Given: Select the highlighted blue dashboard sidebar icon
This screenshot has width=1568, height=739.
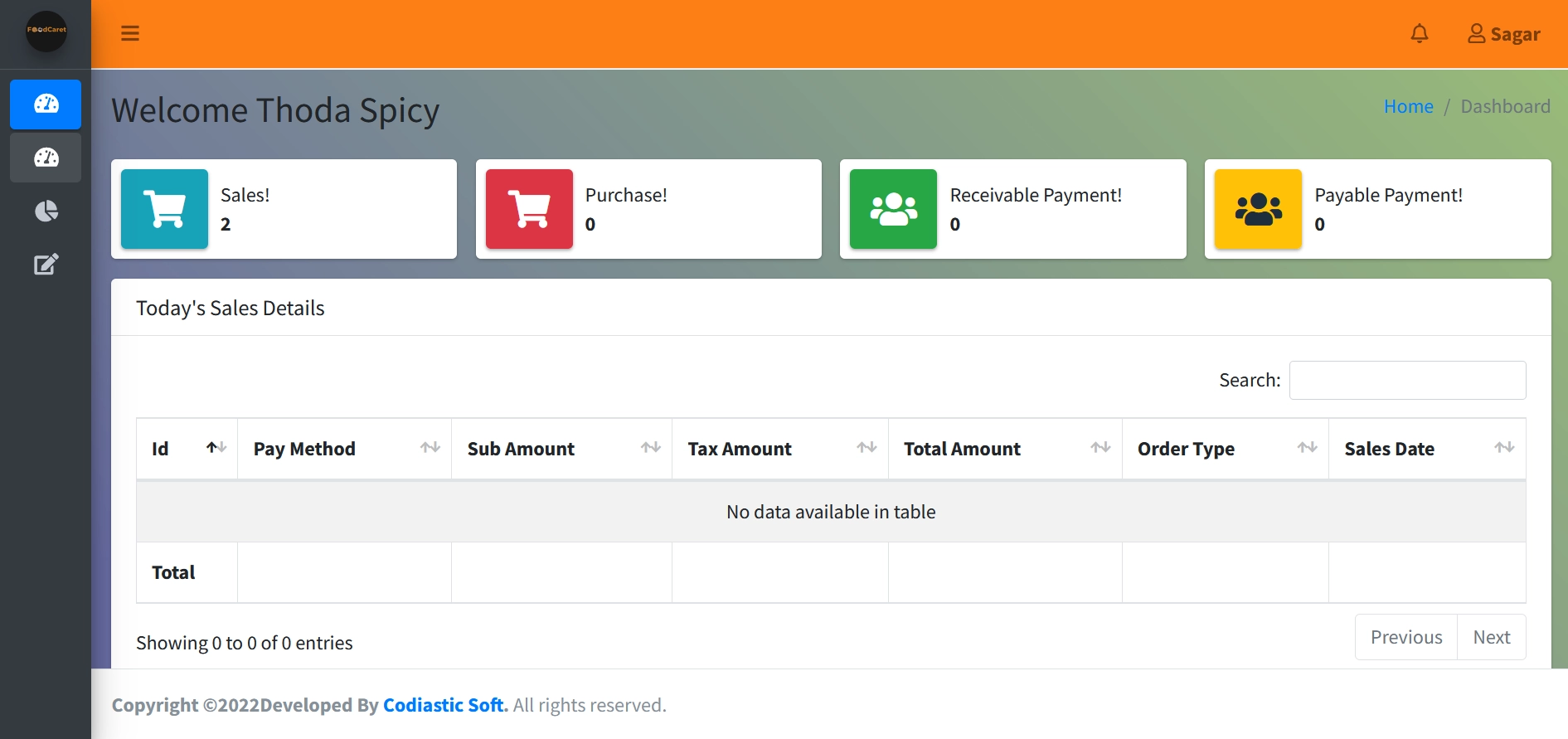Looking at the screenshot, I should coord(46,105).
